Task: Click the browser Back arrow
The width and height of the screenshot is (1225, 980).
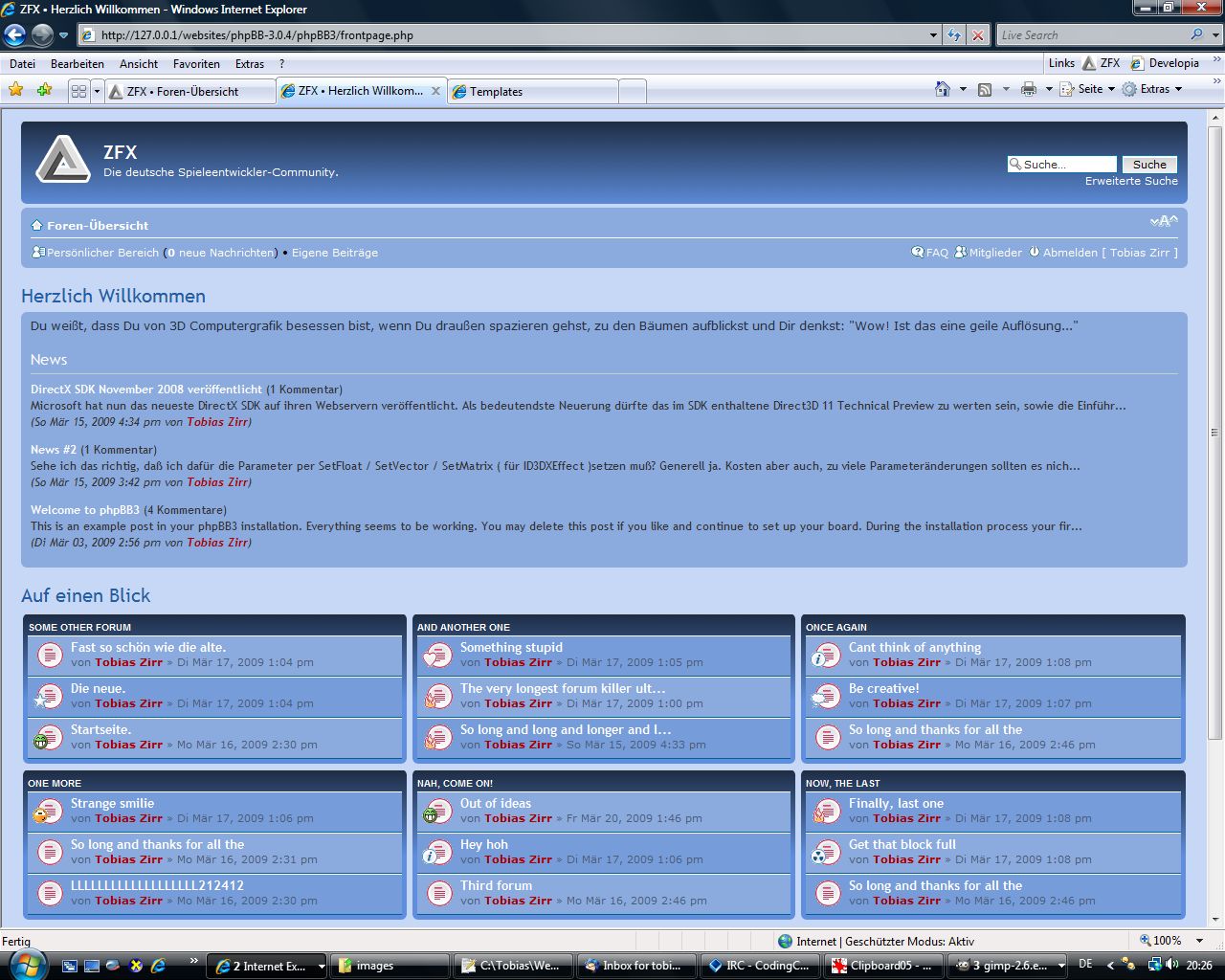Action: [x=14, y=35]
